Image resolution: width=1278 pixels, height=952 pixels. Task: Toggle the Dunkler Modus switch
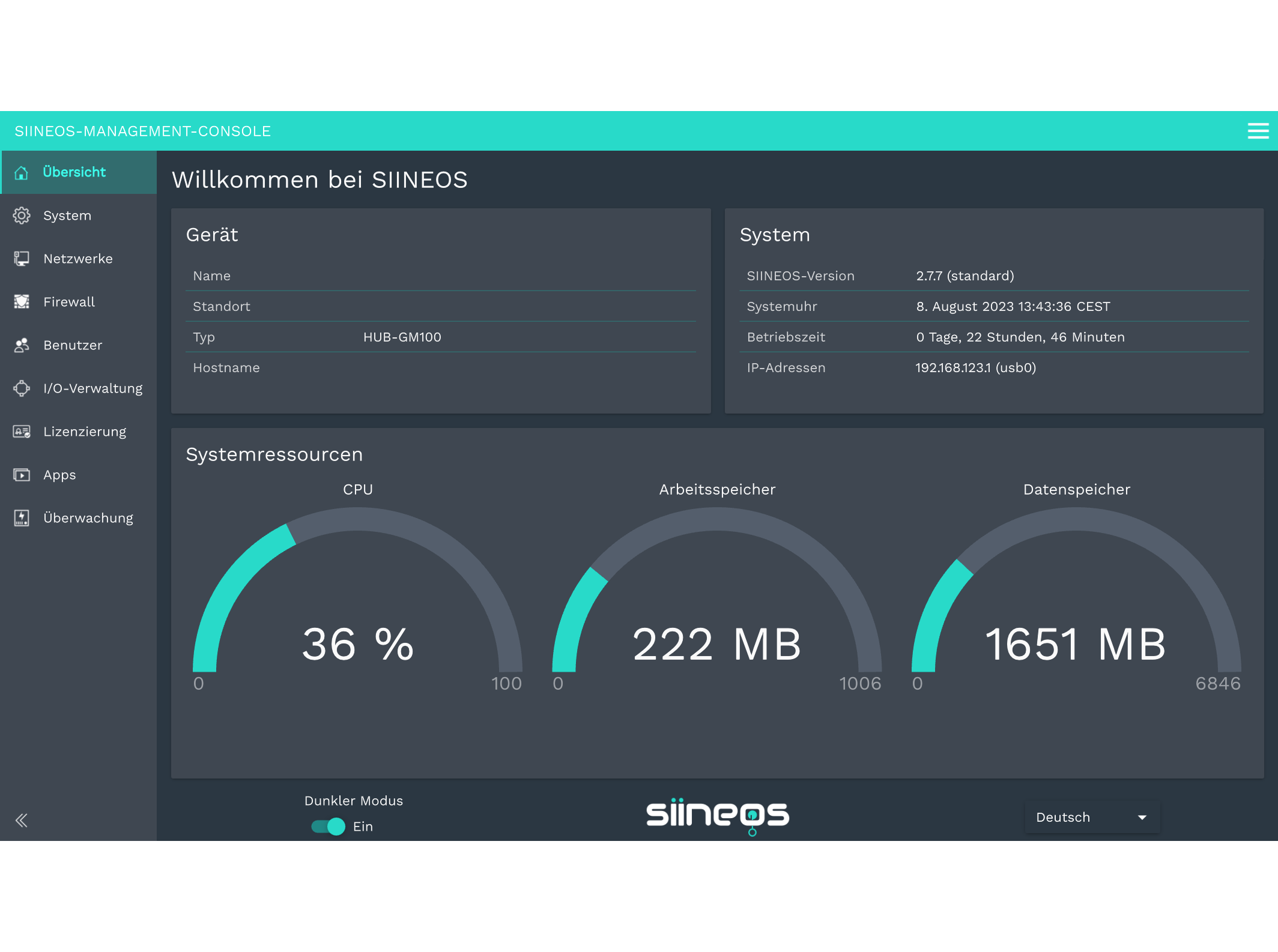click(328, 827)
